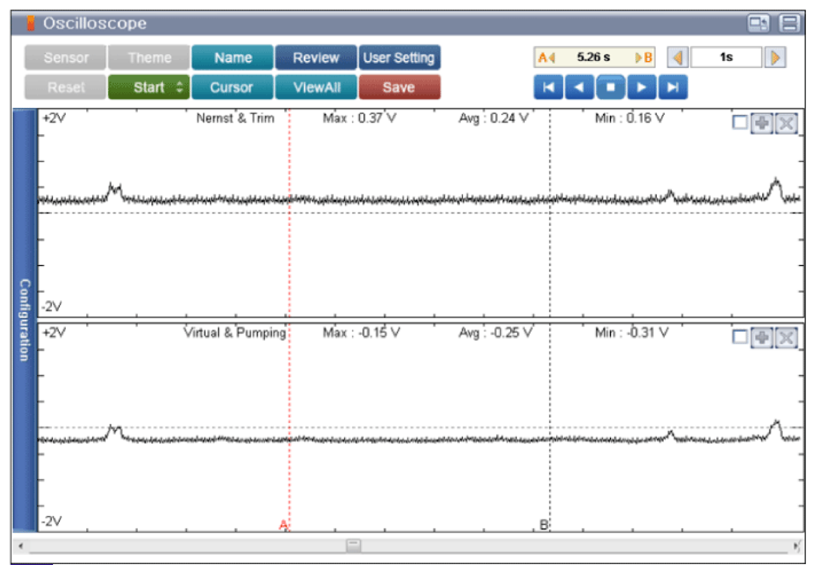Tick the Virtual & Pumping channel checkbox
Image resolution: width=816 pixels, height=574 pixels.
pyautogui.click(x=740, y=337)
